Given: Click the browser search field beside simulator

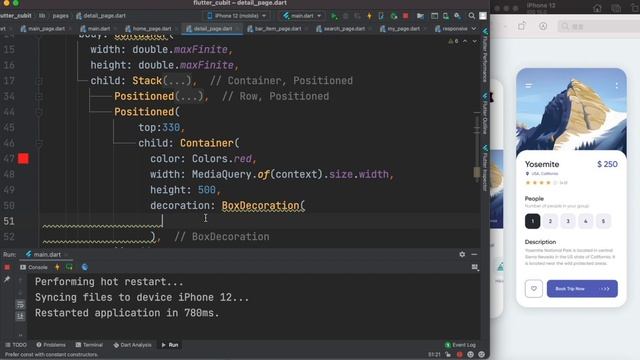Looking at the screenshot, I should pos(598,27).
